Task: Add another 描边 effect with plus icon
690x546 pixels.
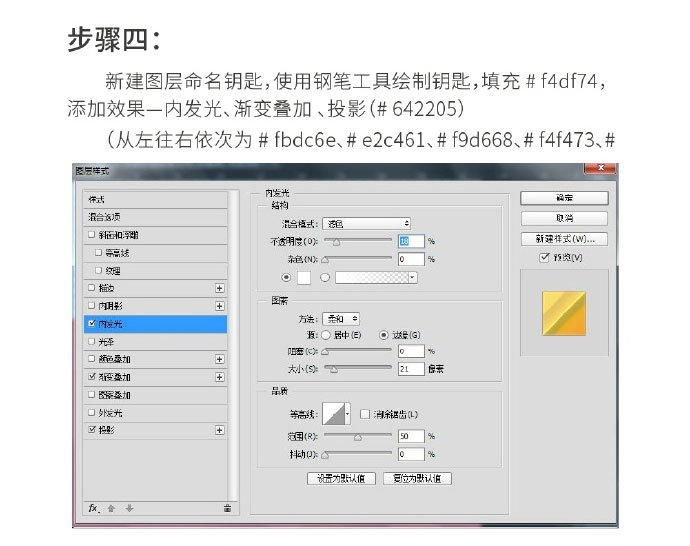Action: tap(220, 288)
